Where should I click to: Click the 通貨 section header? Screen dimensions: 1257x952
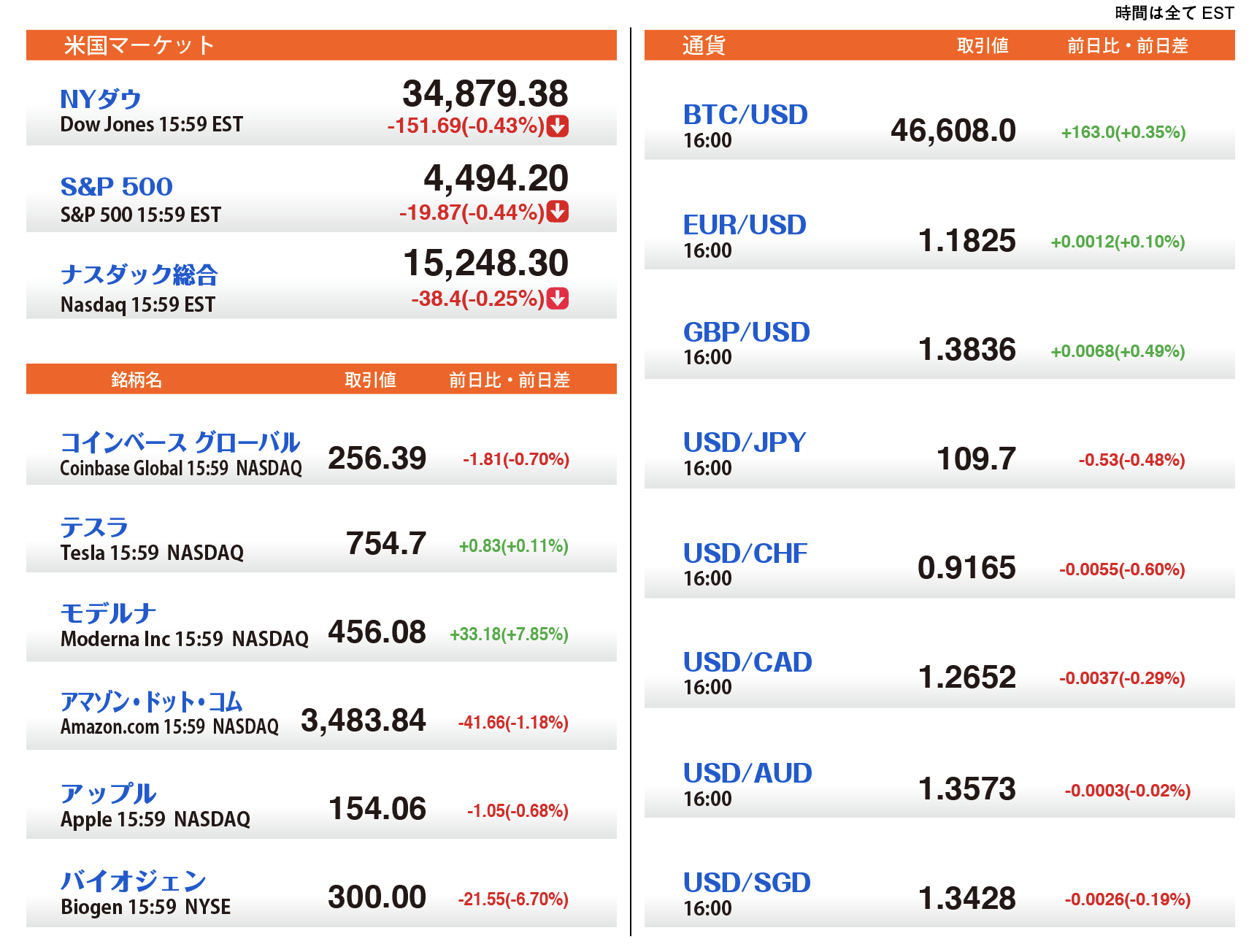click(704, 45)
